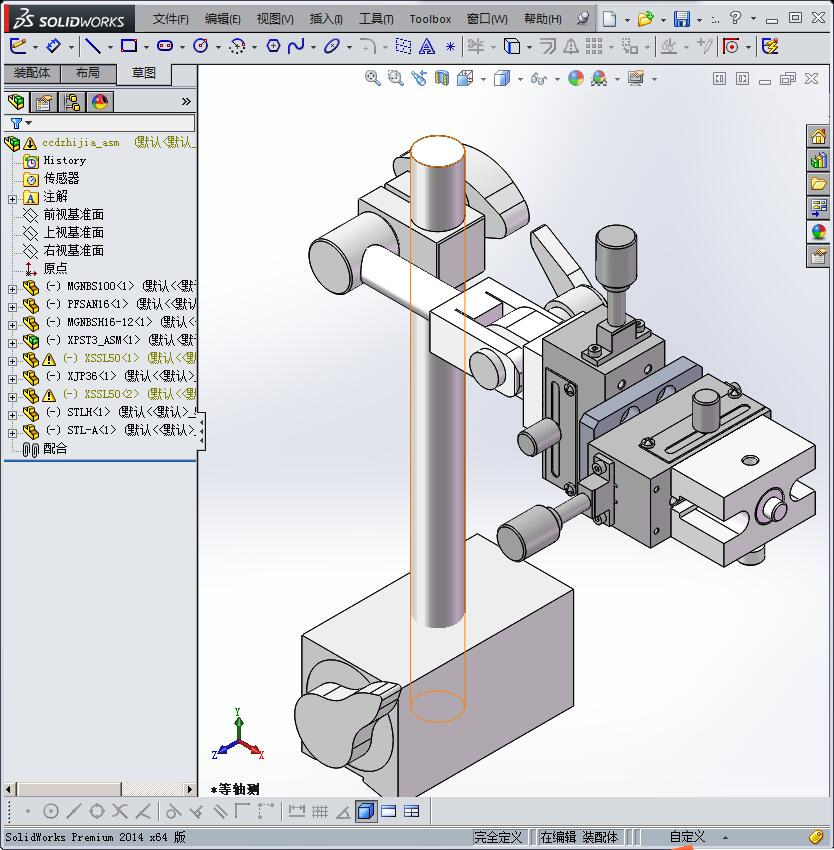
Task: Expand the XJP36<1> component
Action: (12, 378)
